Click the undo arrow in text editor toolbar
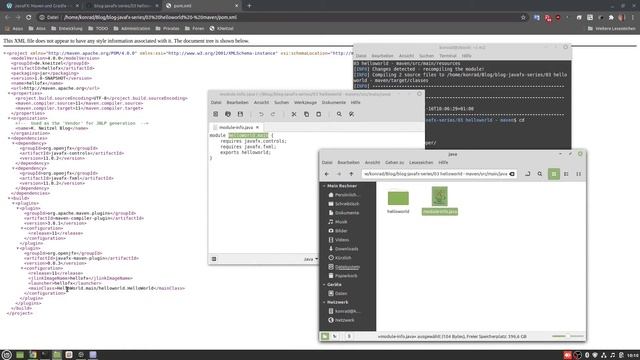This screenshot has width=640, height=360. point(261,114)
